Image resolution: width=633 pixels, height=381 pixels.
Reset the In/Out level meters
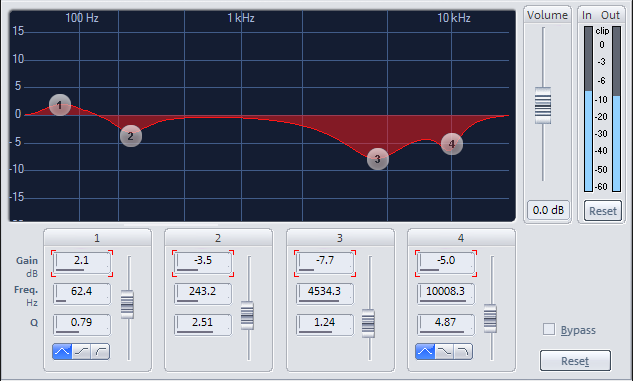point(603,211)
